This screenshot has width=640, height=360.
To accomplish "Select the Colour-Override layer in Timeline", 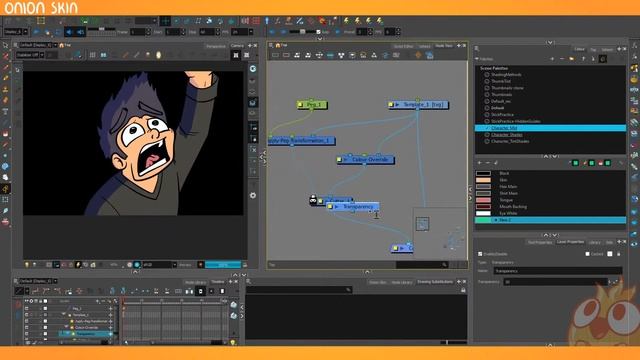I will pyautogui.click(x=86, y=327).
